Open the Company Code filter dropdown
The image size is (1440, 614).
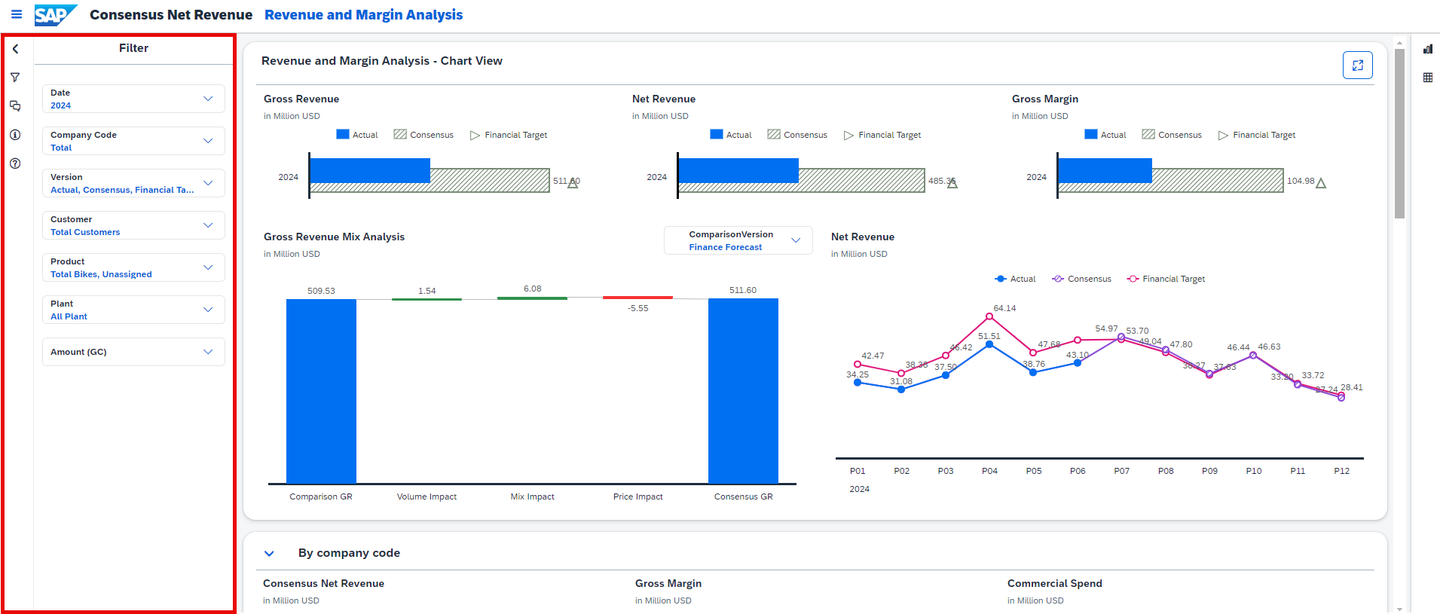pyautogui.click(x=134, y=141)
